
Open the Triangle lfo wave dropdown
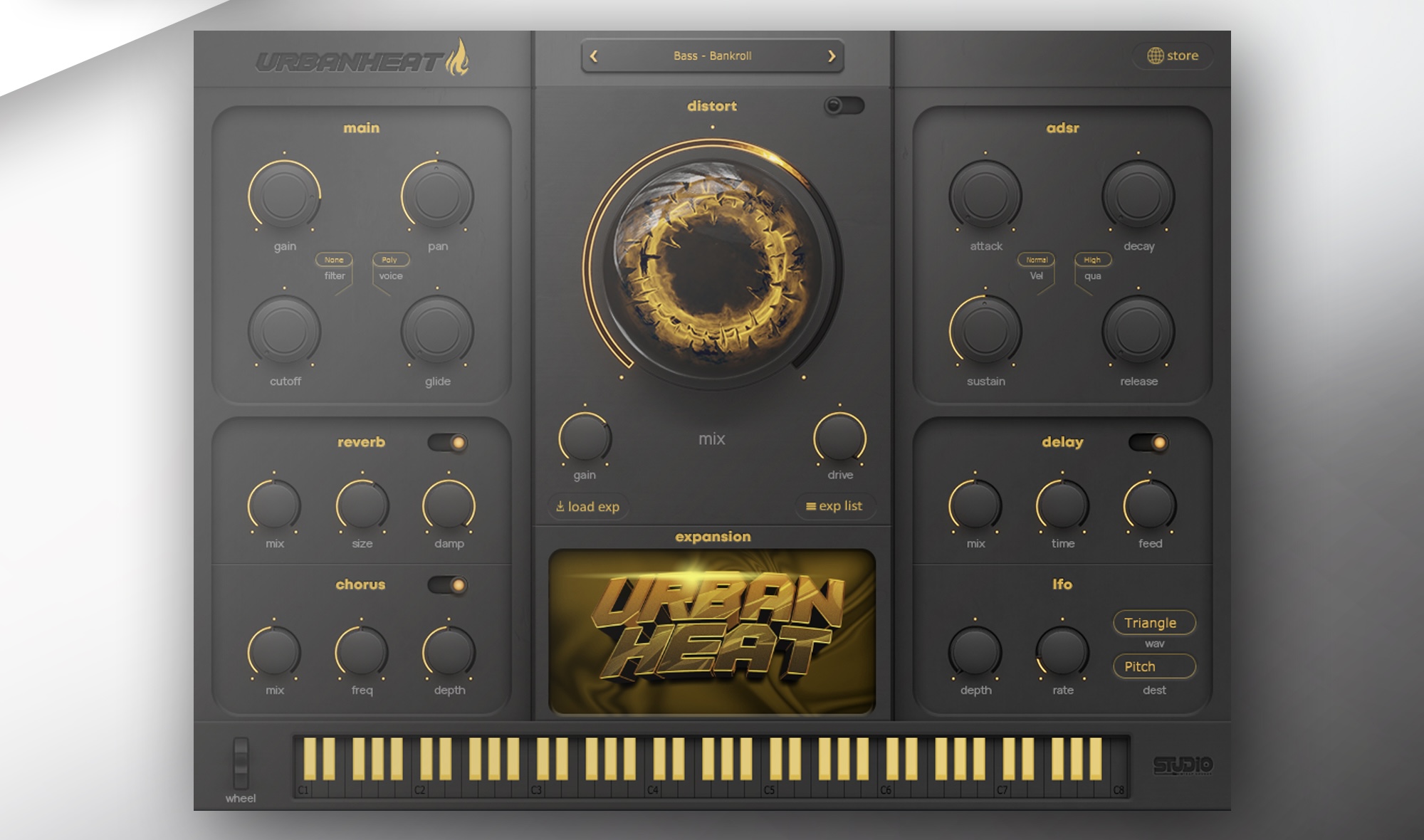1153,623
